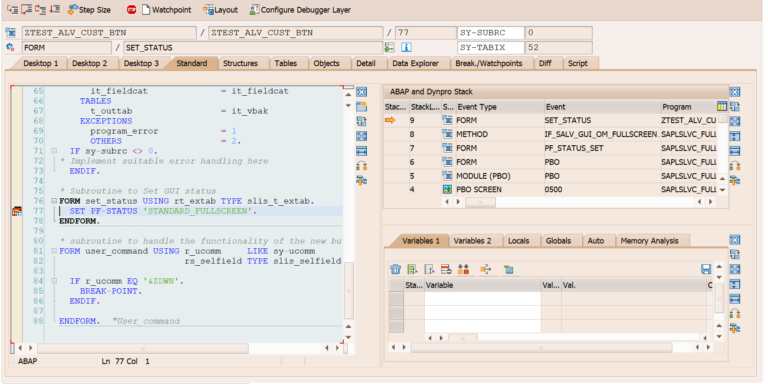
Task: Click the New Tool icon beside source editor
Action: point(361,106)
